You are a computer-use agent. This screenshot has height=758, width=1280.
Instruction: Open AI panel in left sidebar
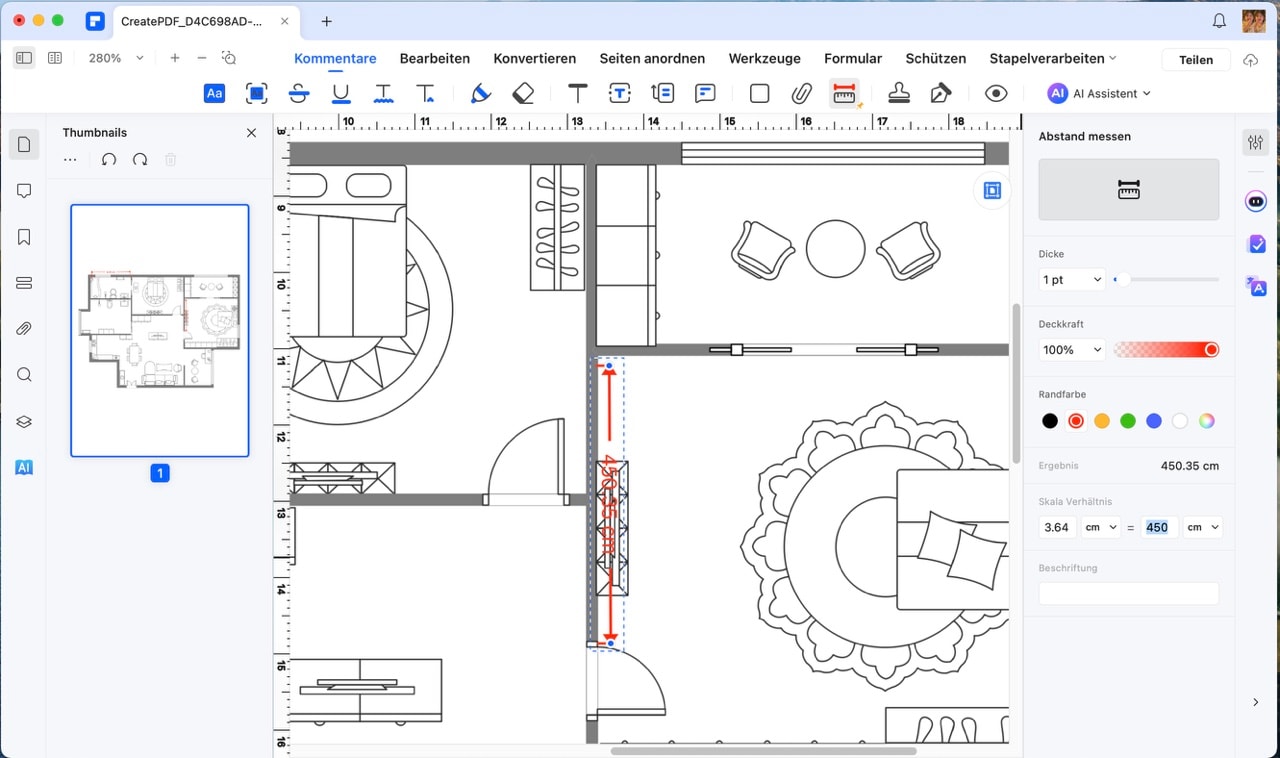(24, 467)
